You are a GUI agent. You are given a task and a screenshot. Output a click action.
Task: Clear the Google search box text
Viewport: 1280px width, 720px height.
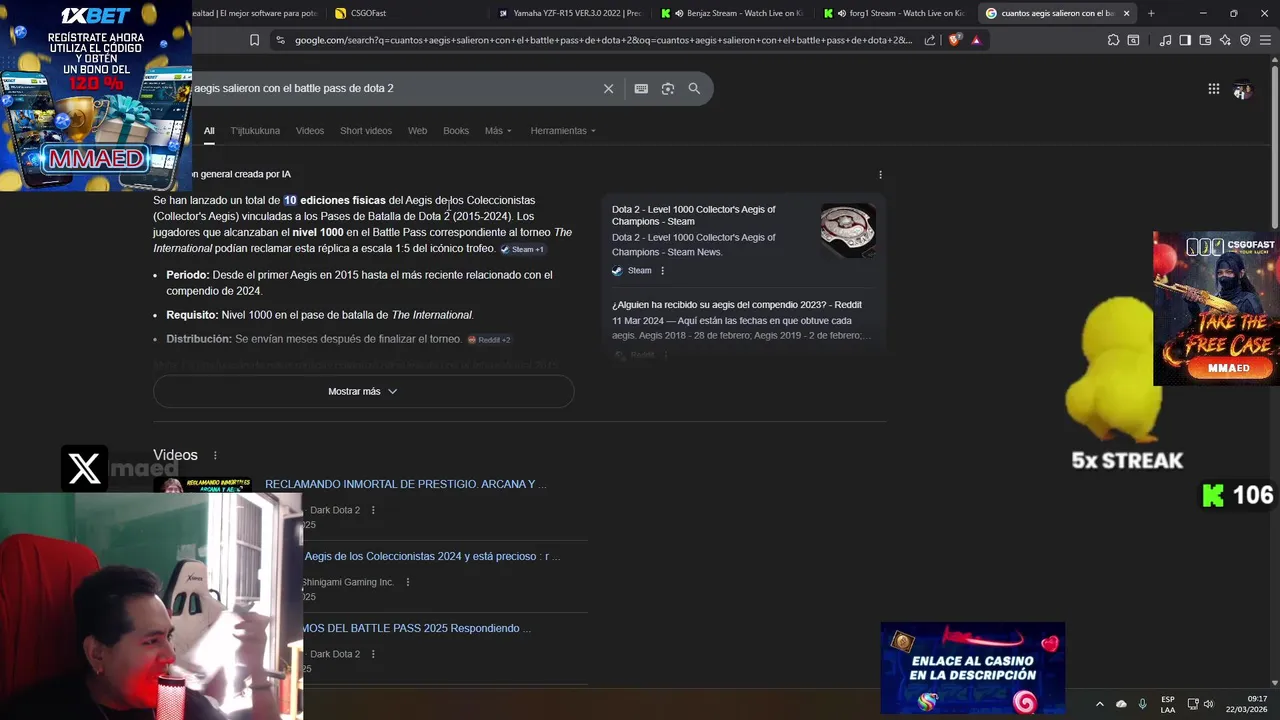tap(608, 88)
